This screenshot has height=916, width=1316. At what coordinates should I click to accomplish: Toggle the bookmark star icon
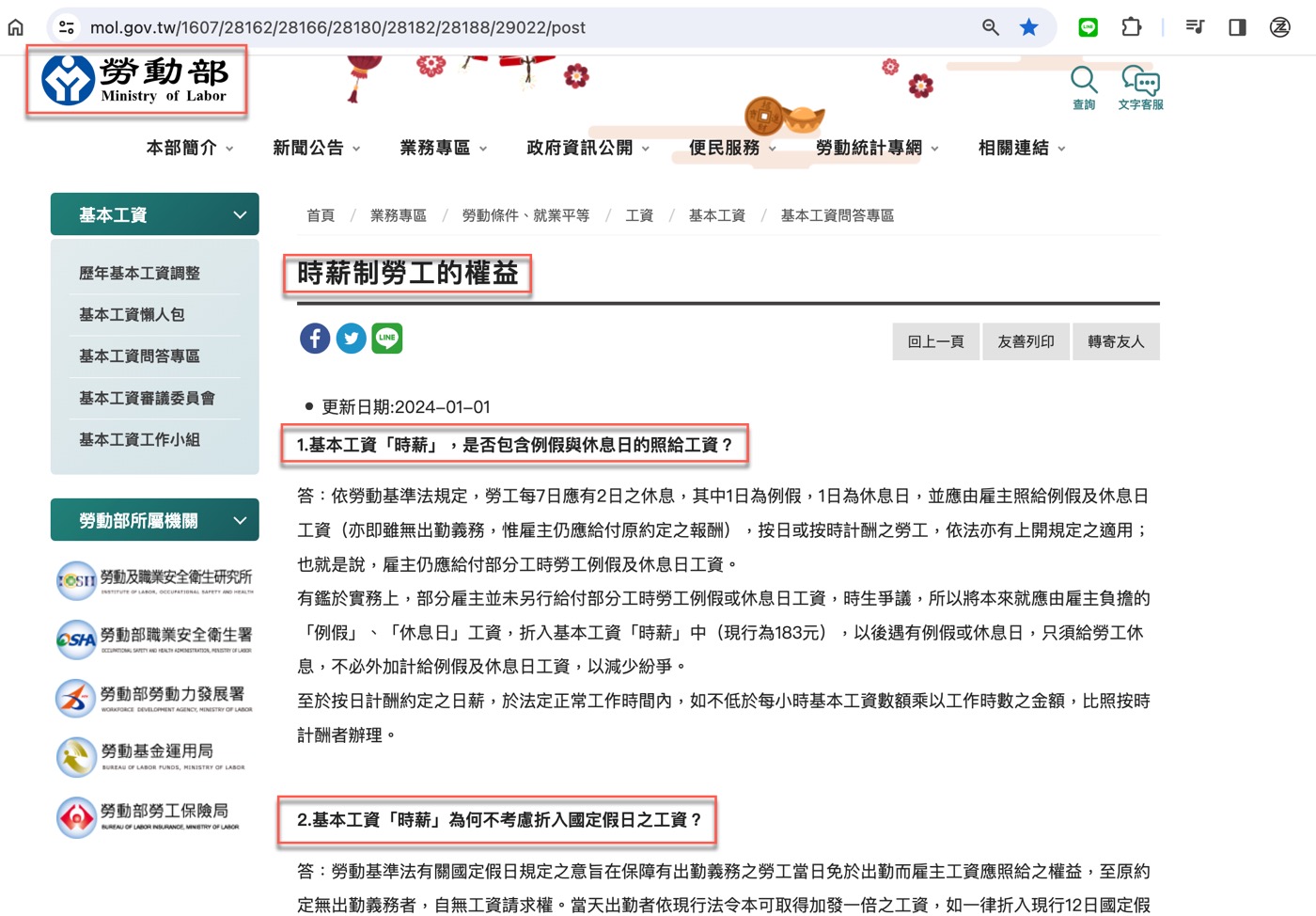click(x=1029, y=27)
